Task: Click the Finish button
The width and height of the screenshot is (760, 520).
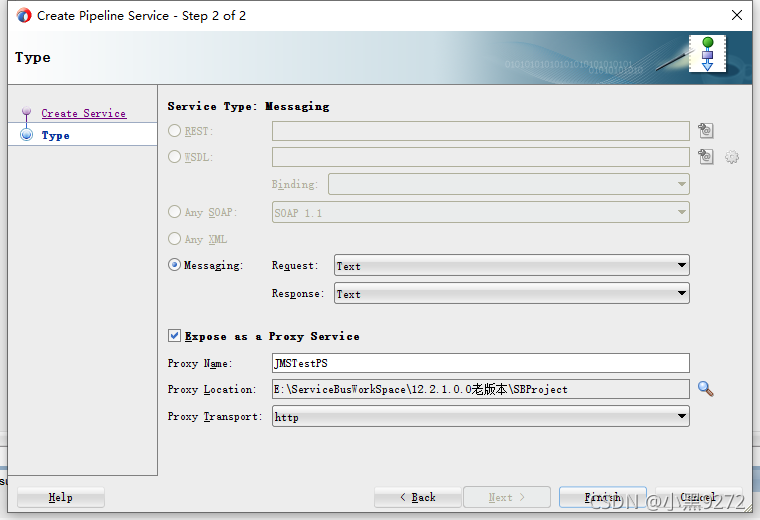Action: point(602,497)
